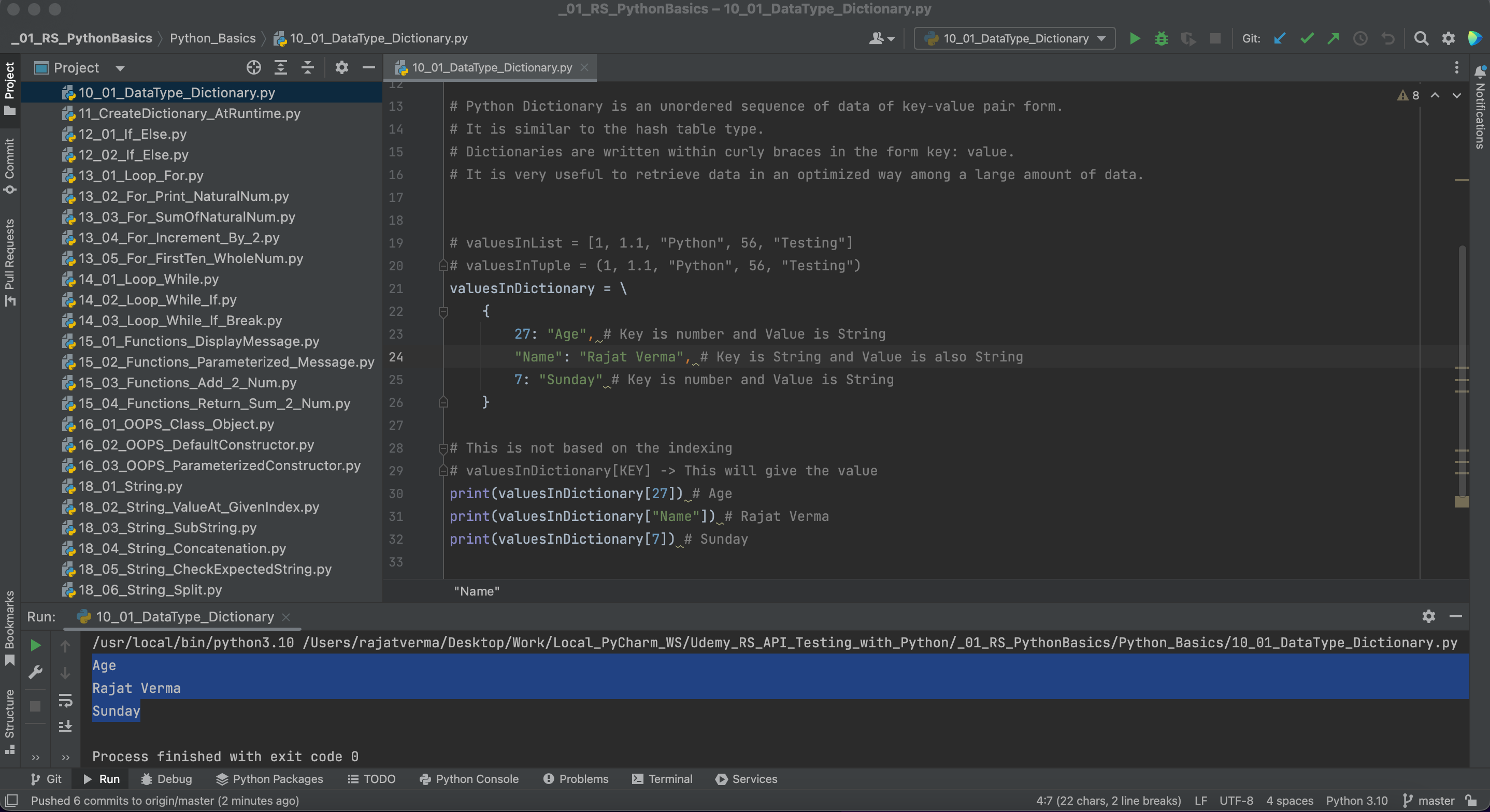Screen dimensions: 1490x812
Task: Open Python Packages tool window
Action: 269,779
